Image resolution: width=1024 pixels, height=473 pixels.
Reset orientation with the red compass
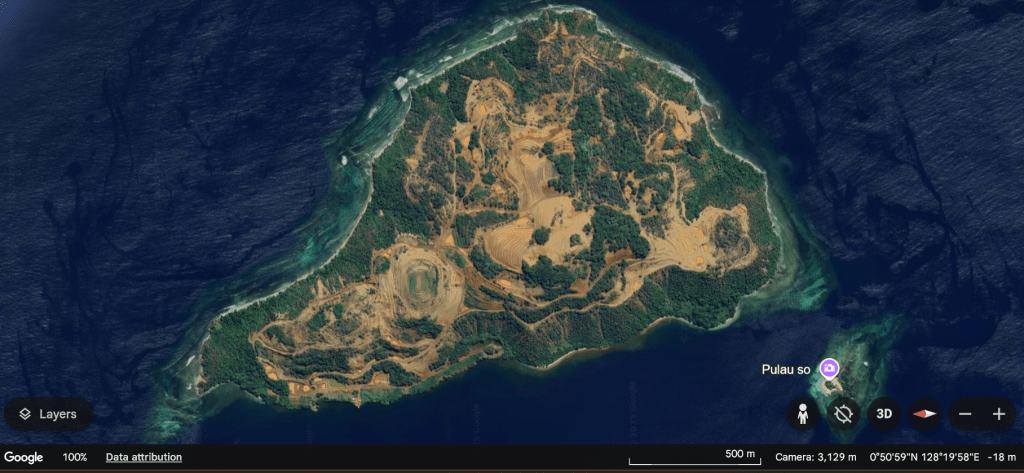925,414
